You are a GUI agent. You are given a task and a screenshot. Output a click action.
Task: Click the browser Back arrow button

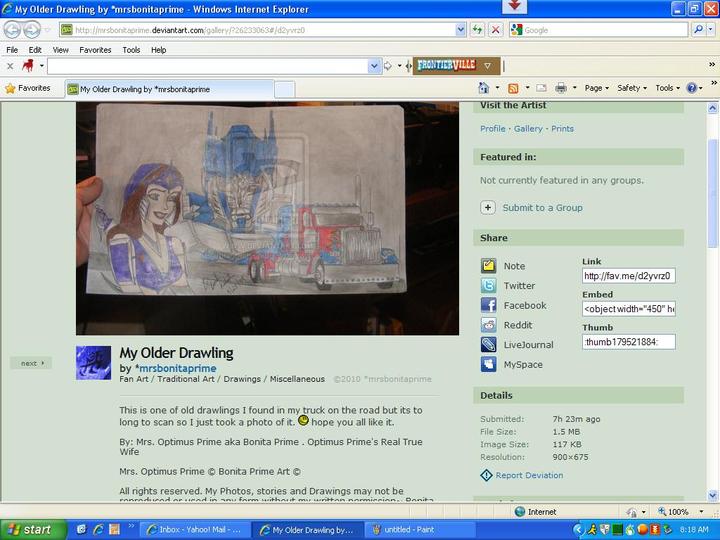point(15,30)
